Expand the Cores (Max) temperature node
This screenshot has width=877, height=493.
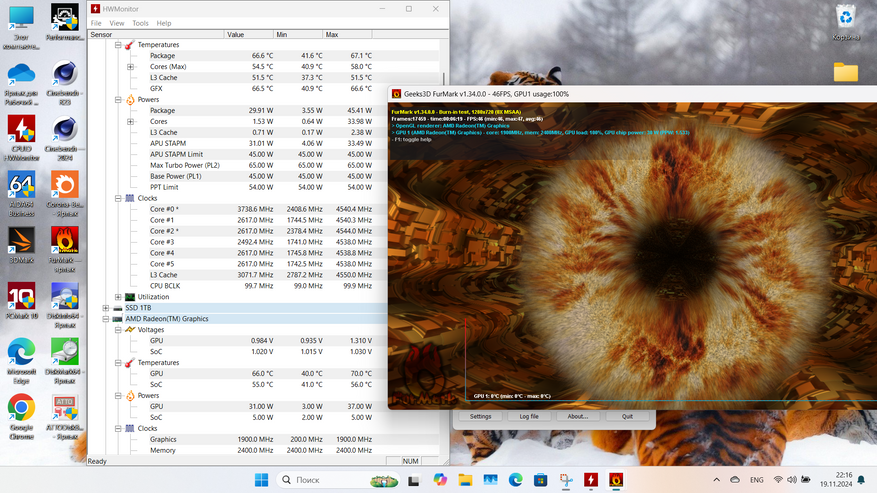(130, 67)
